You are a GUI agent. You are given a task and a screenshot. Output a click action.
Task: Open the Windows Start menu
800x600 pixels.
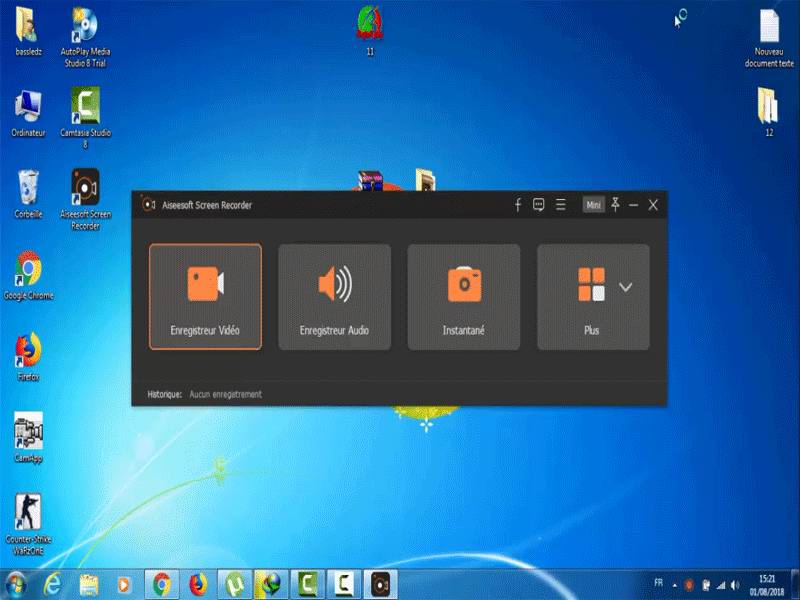pos(15,585)
